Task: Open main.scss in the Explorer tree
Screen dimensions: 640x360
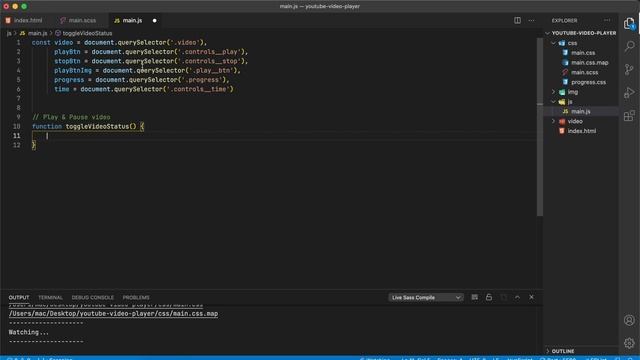Action: tap(584, 72)
